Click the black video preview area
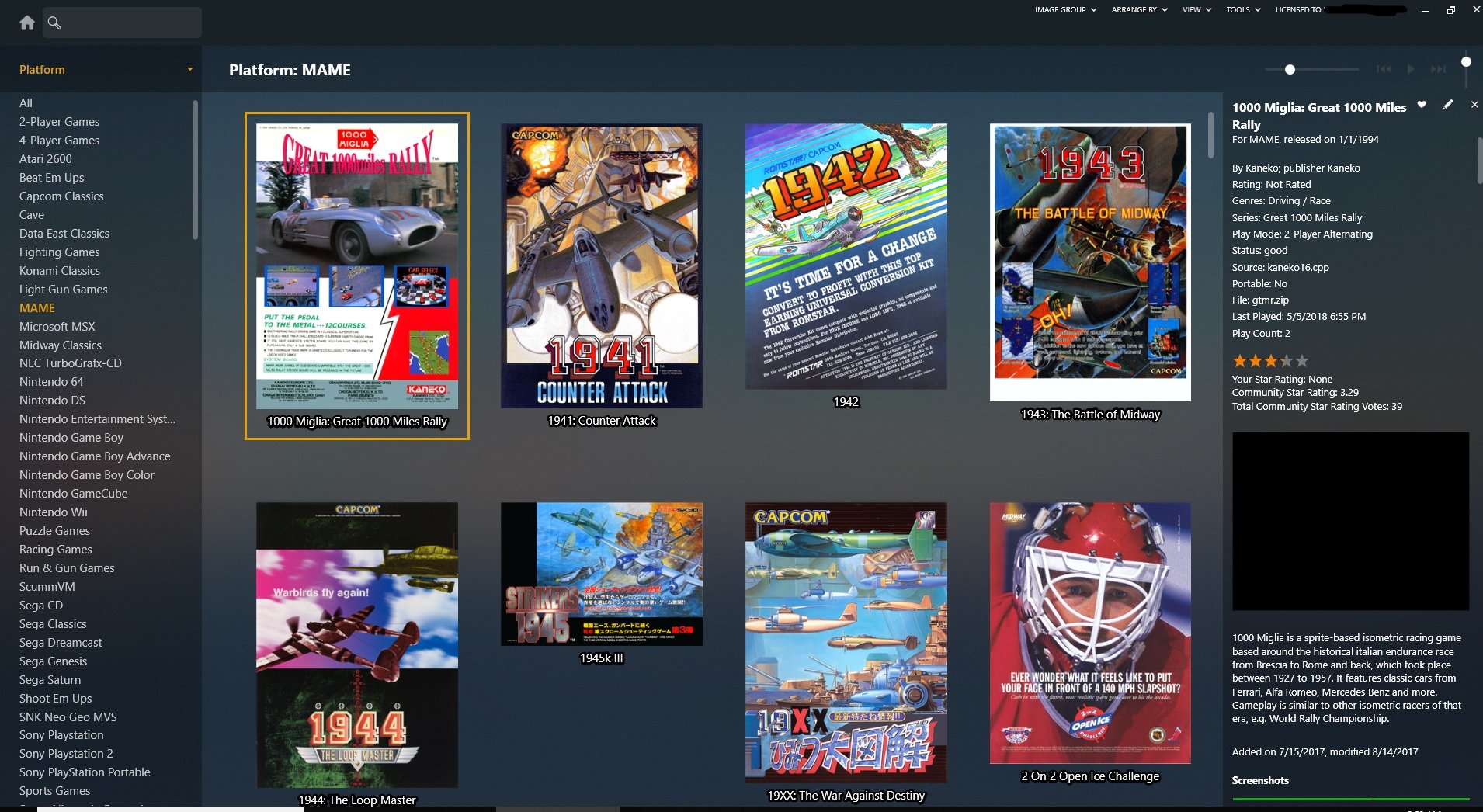The image size is (1483, 812). [1350, 521]
